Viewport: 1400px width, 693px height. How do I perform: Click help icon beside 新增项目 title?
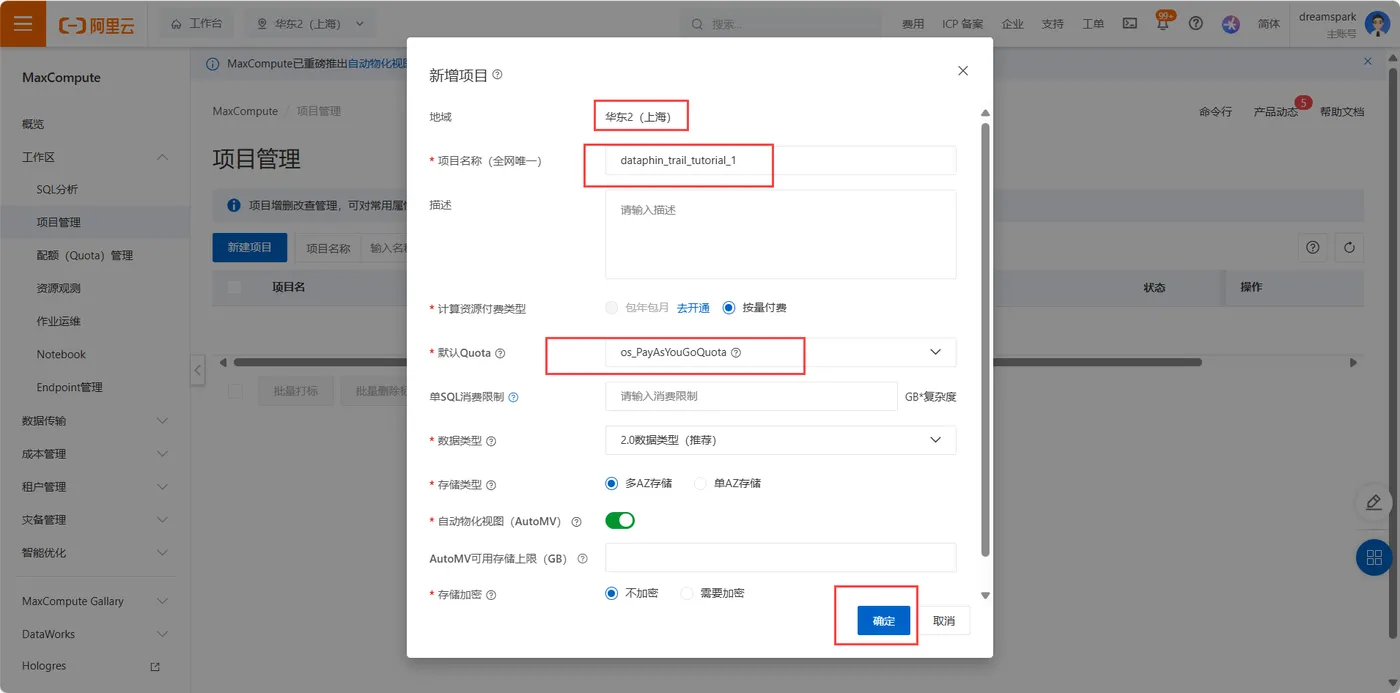(x=498, y=75)
